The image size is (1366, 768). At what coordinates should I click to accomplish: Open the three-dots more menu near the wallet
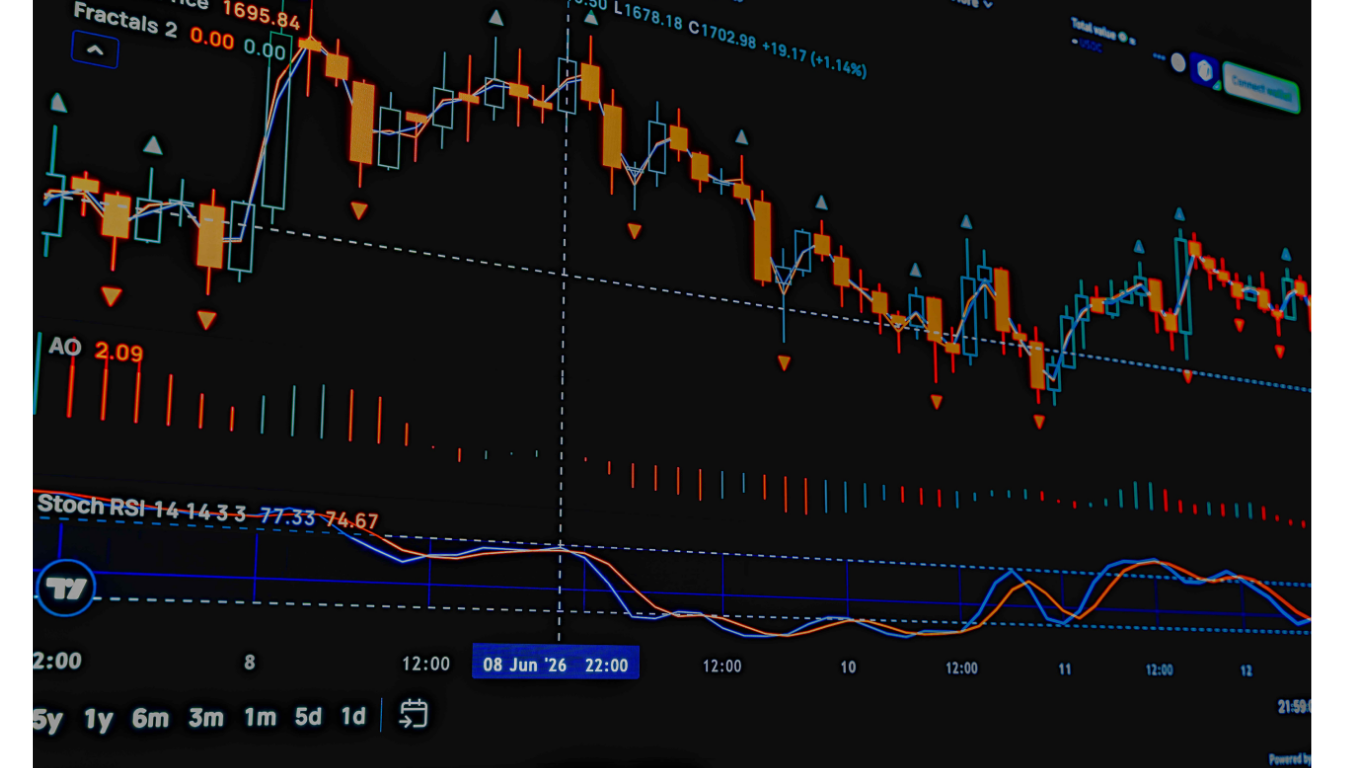point(1159,56)
